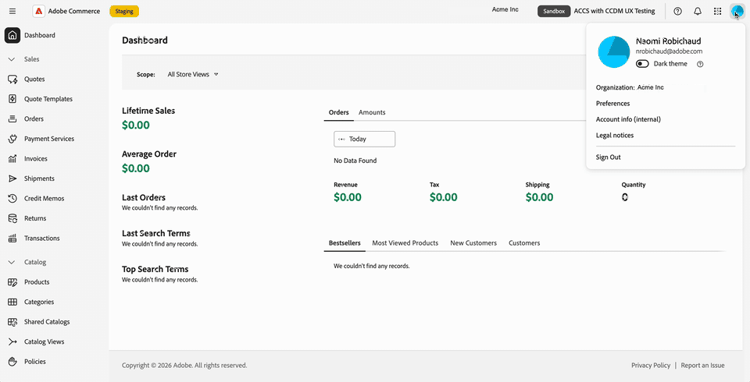
Task: Click the Categories sidebar icon
Action: 12,302
